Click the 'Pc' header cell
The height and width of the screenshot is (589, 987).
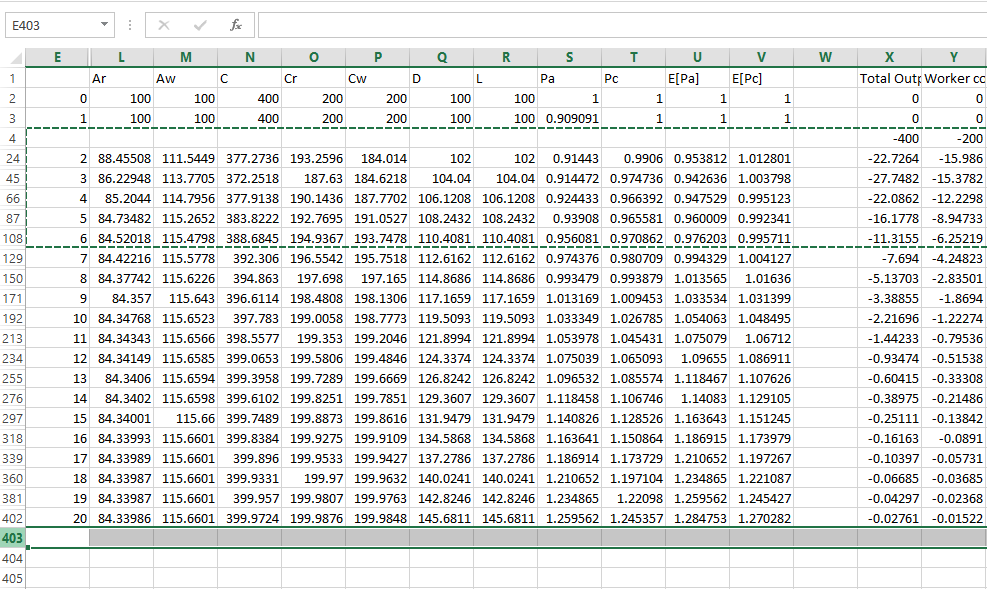(634, 79)
